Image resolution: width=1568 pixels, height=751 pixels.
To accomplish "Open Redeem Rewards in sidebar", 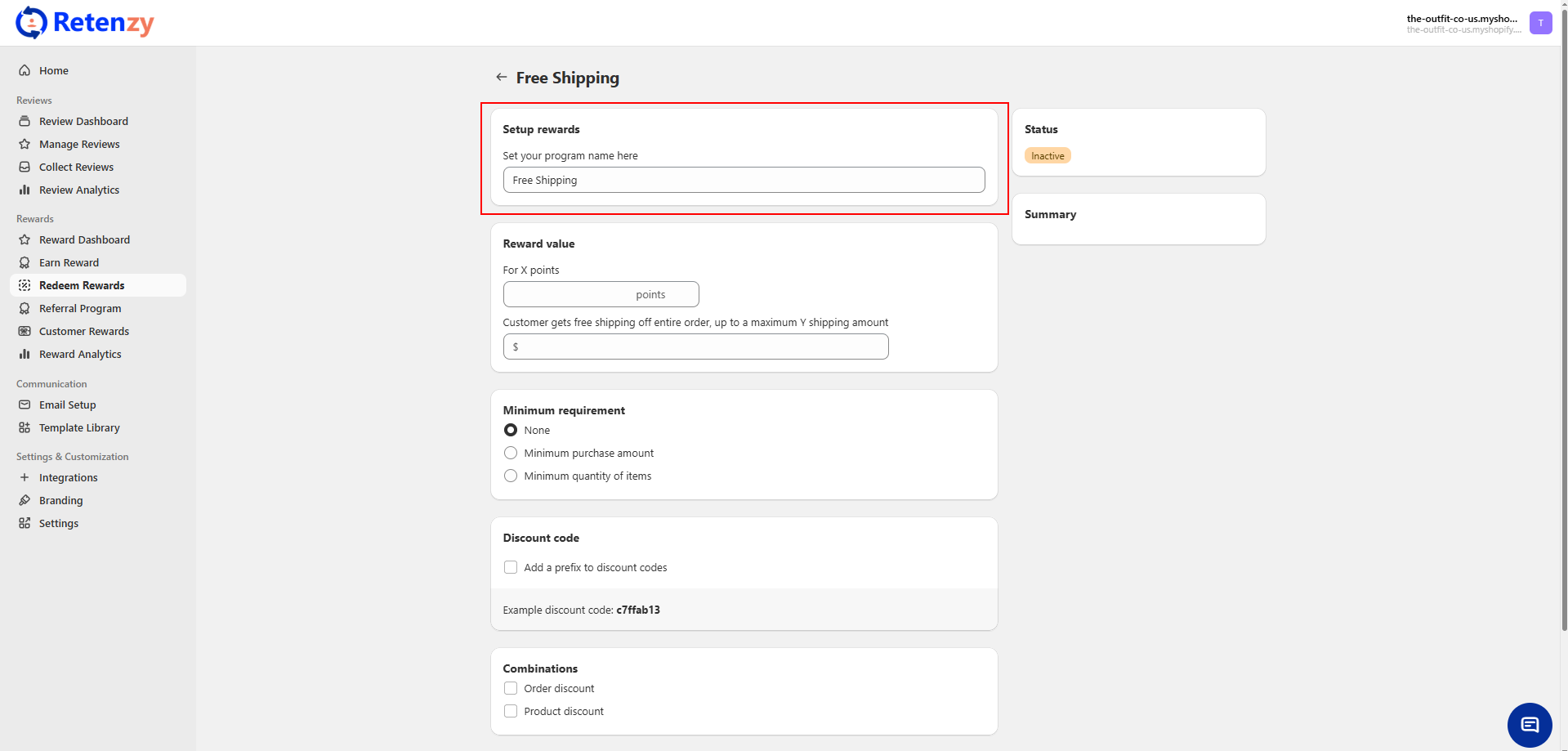I will tap(82, 285).
